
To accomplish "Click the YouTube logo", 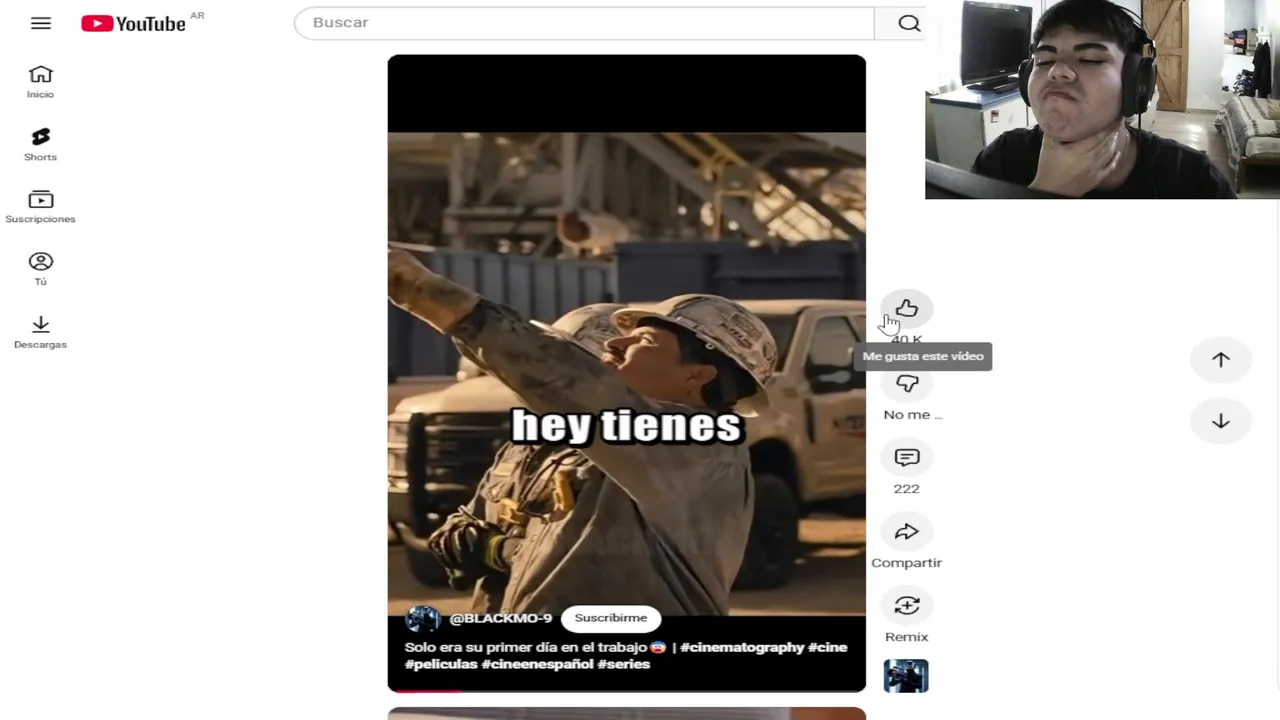I will [x=133, y=23].
